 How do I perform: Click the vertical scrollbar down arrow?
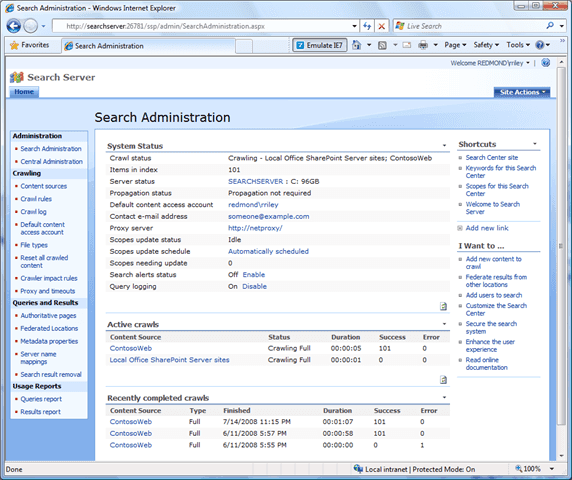(561, 456)
